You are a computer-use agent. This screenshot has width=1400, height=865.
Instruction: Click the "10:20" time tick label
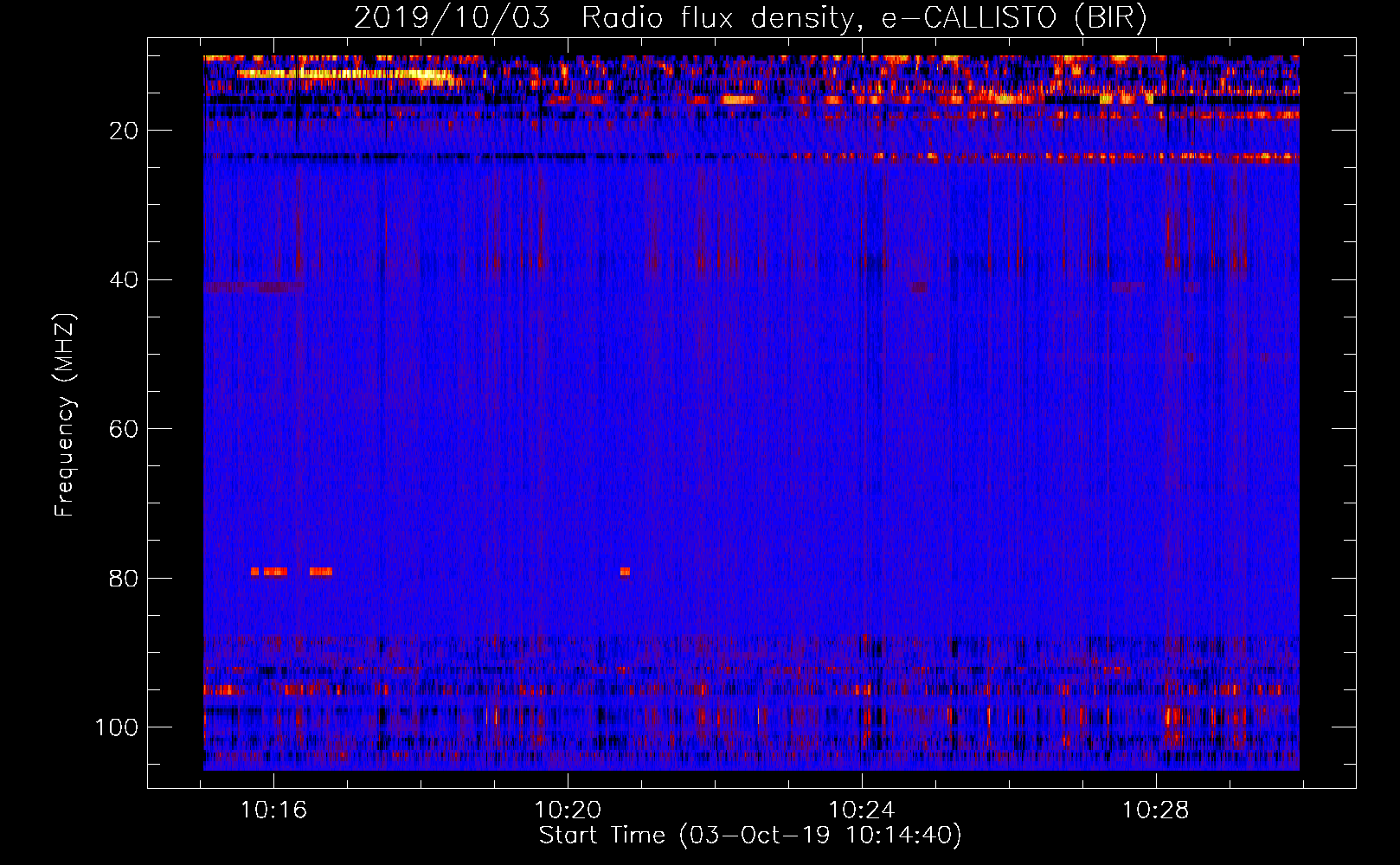click(x=568, y=811)
